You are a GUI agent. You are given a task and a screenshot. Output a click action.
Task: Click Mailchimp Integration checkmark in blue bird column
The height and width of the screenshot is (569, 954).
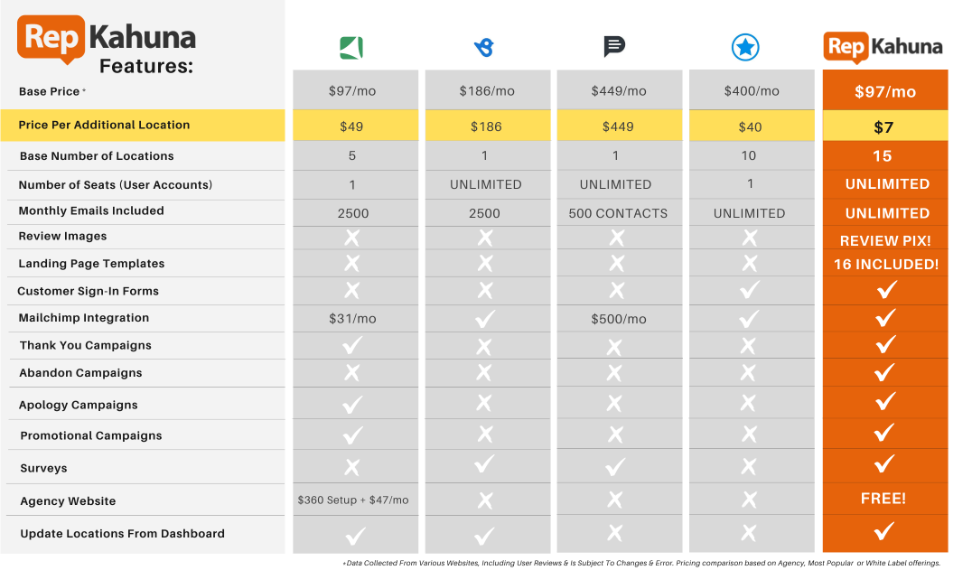pos(484,318)
